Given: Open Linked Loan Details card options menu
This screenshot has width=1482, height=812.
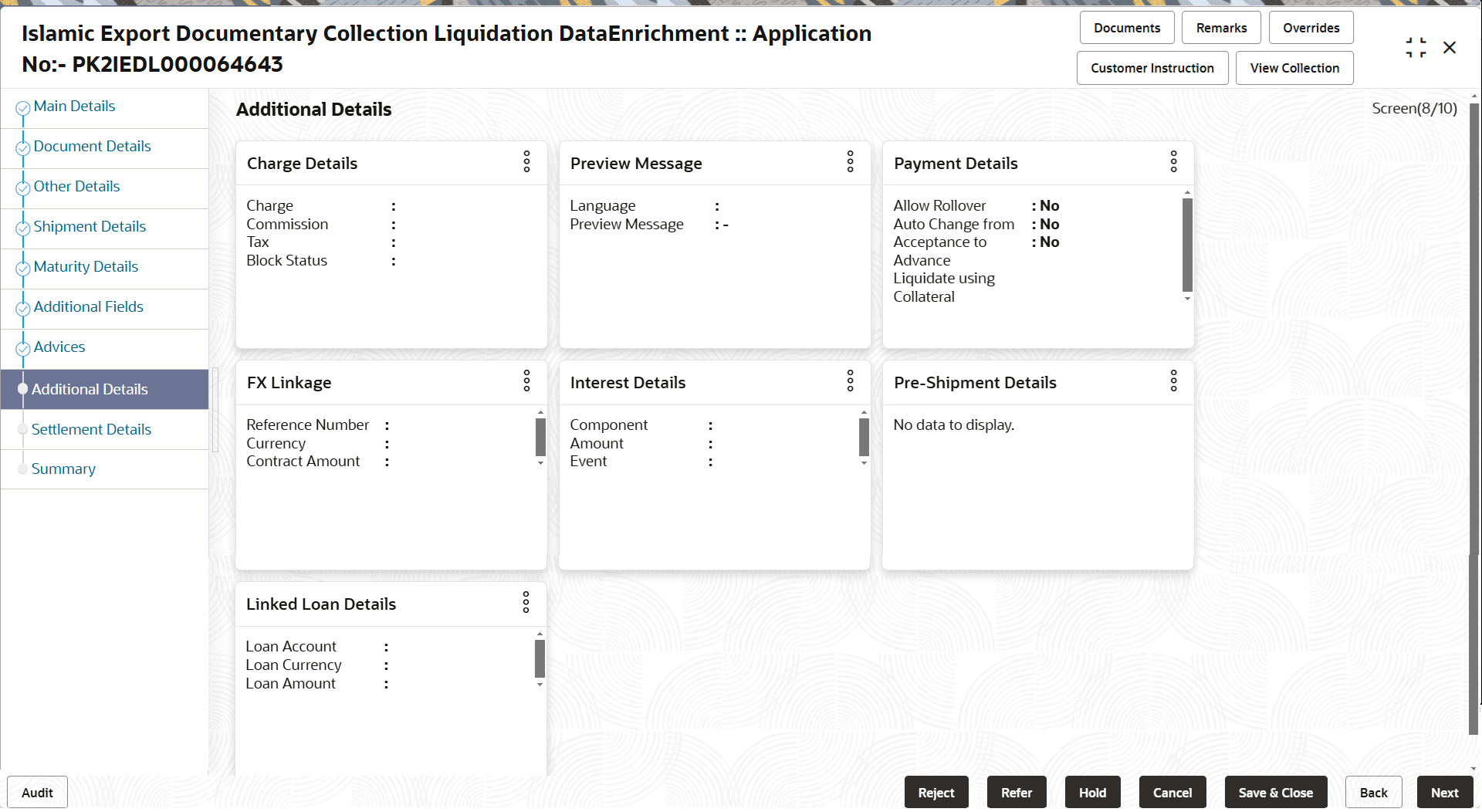Looking at the screenshot, I should [526, 603].
